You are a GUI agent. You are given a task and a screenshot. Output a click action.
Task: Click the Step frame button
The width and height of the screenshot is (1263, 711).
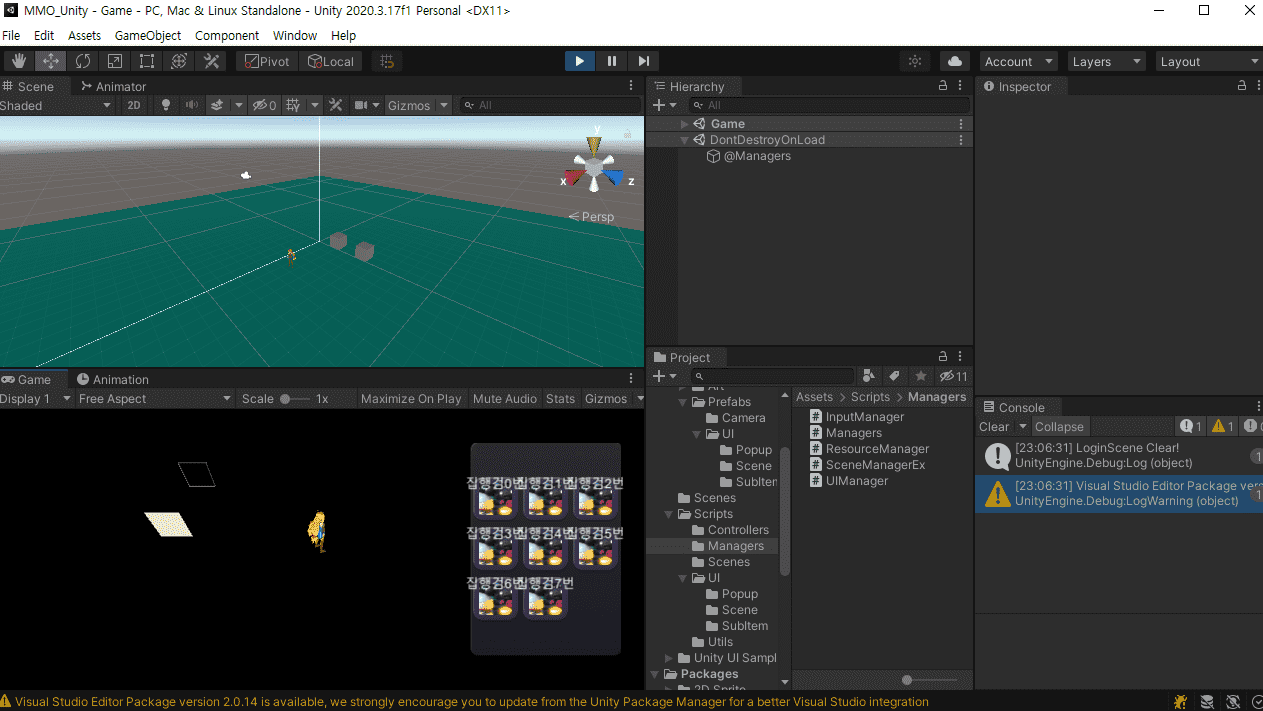click(644, 61)
